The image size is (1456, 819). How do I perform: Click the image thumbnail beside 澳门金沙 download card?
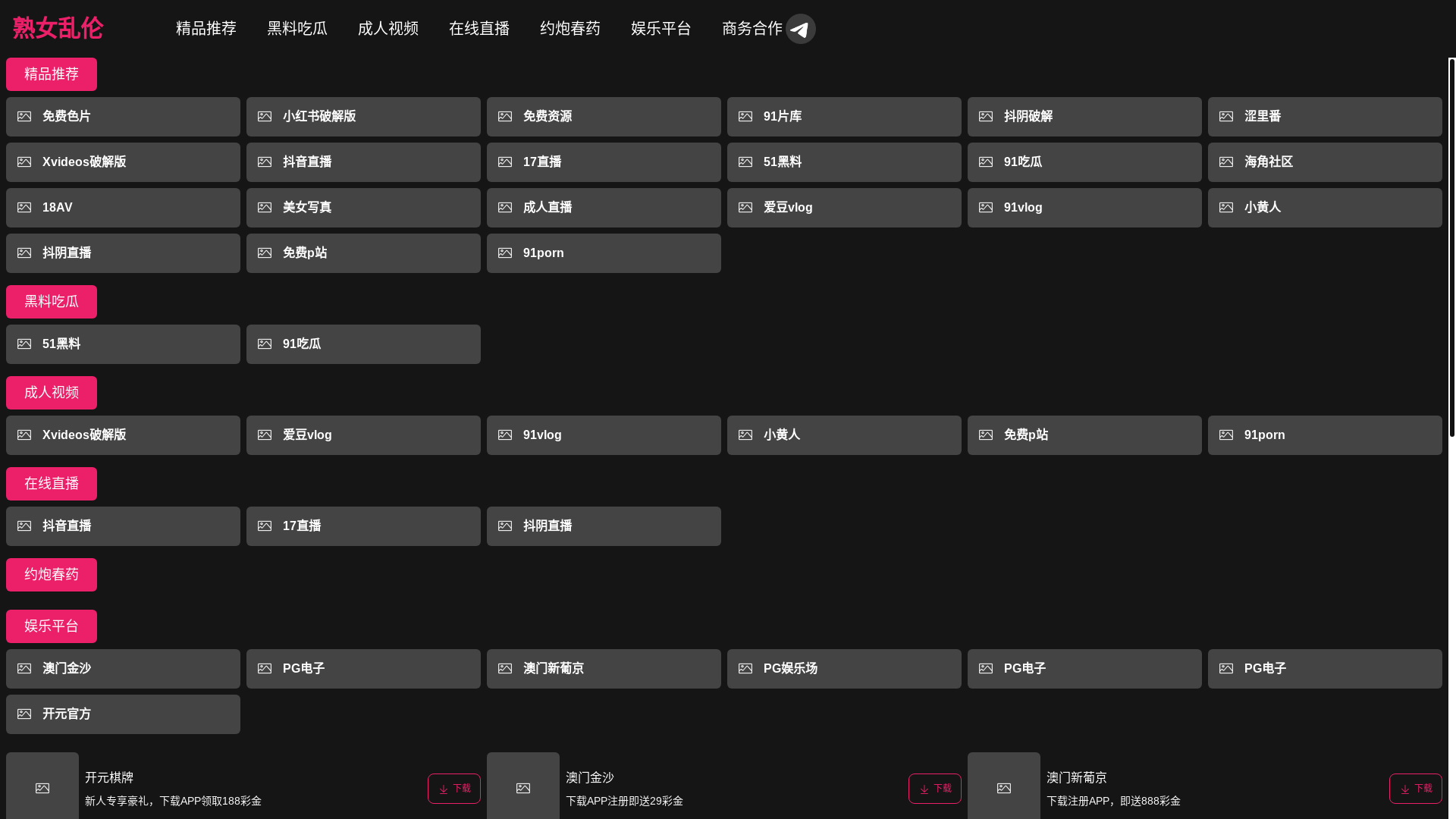tap(523, 788)
